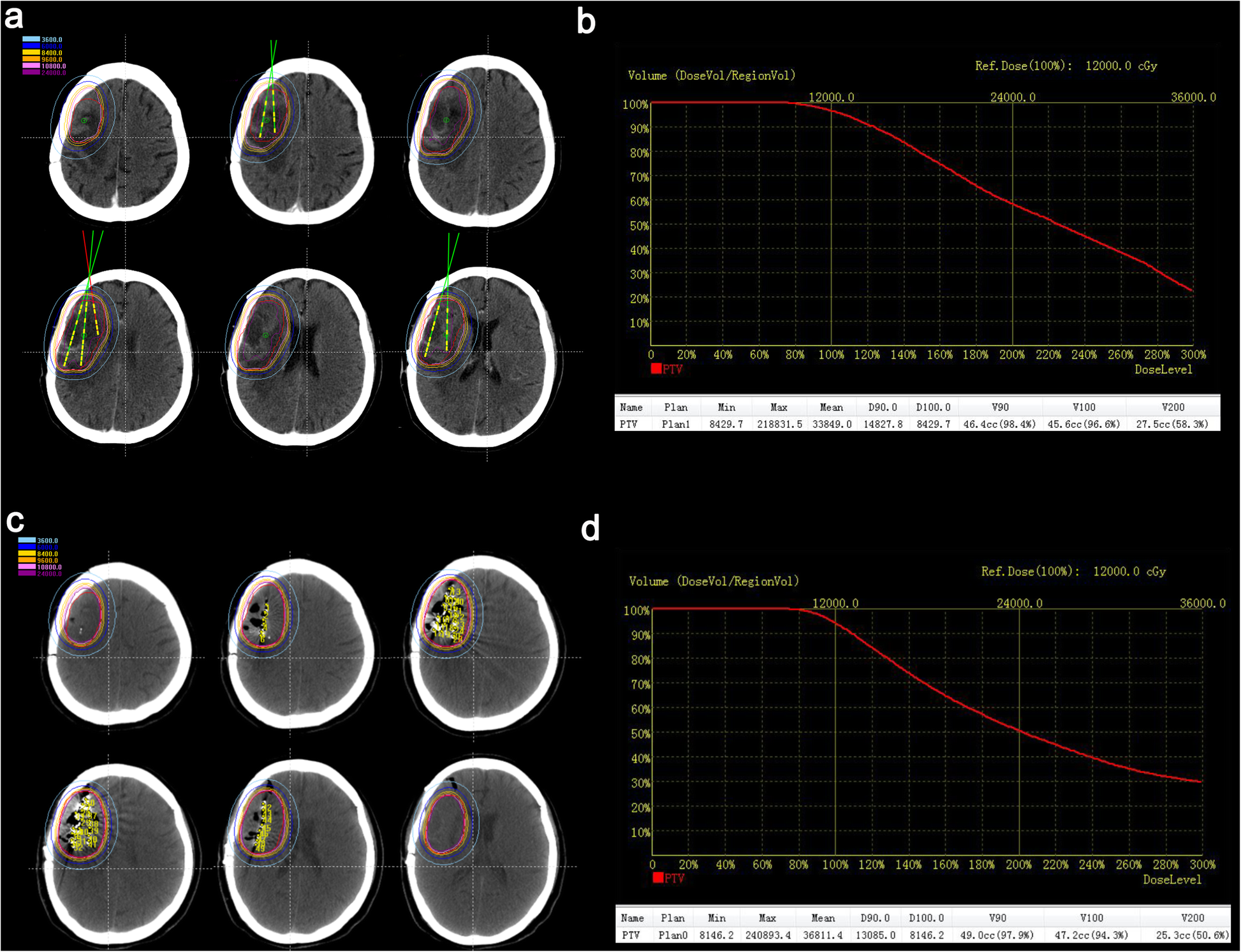Image resolution: width=1241 pixels, height=952 pixels.
Task: Click the V100 column header in panel d table
Action: tap(1091, 918)
